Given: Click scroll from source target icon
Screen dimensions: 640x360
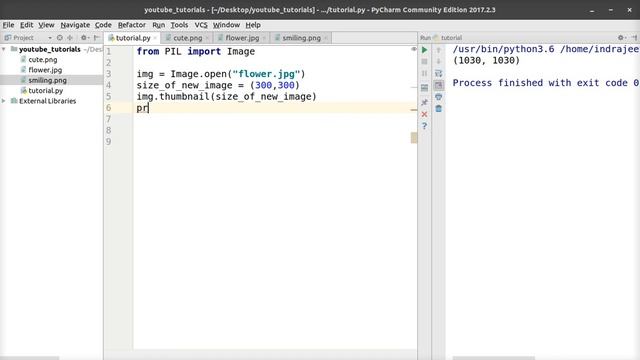Looking at the screenshot, I should [60, 38].
